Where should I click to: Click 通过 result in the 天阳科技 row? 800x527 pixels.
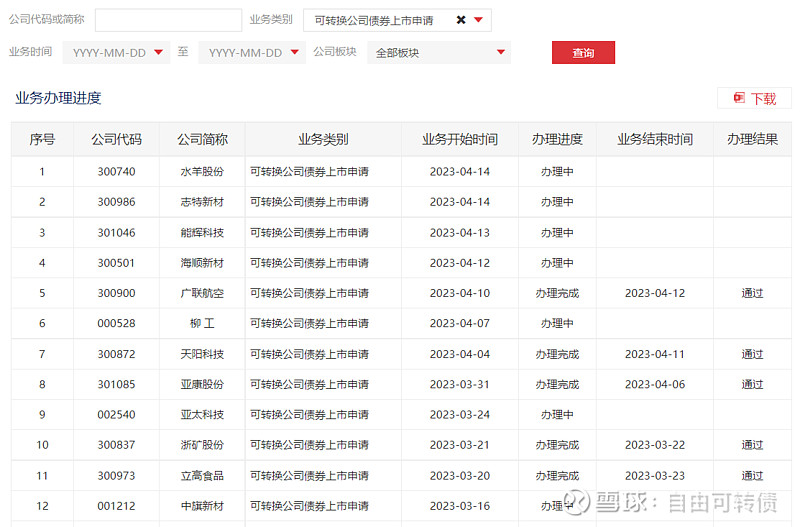(752, 354)
